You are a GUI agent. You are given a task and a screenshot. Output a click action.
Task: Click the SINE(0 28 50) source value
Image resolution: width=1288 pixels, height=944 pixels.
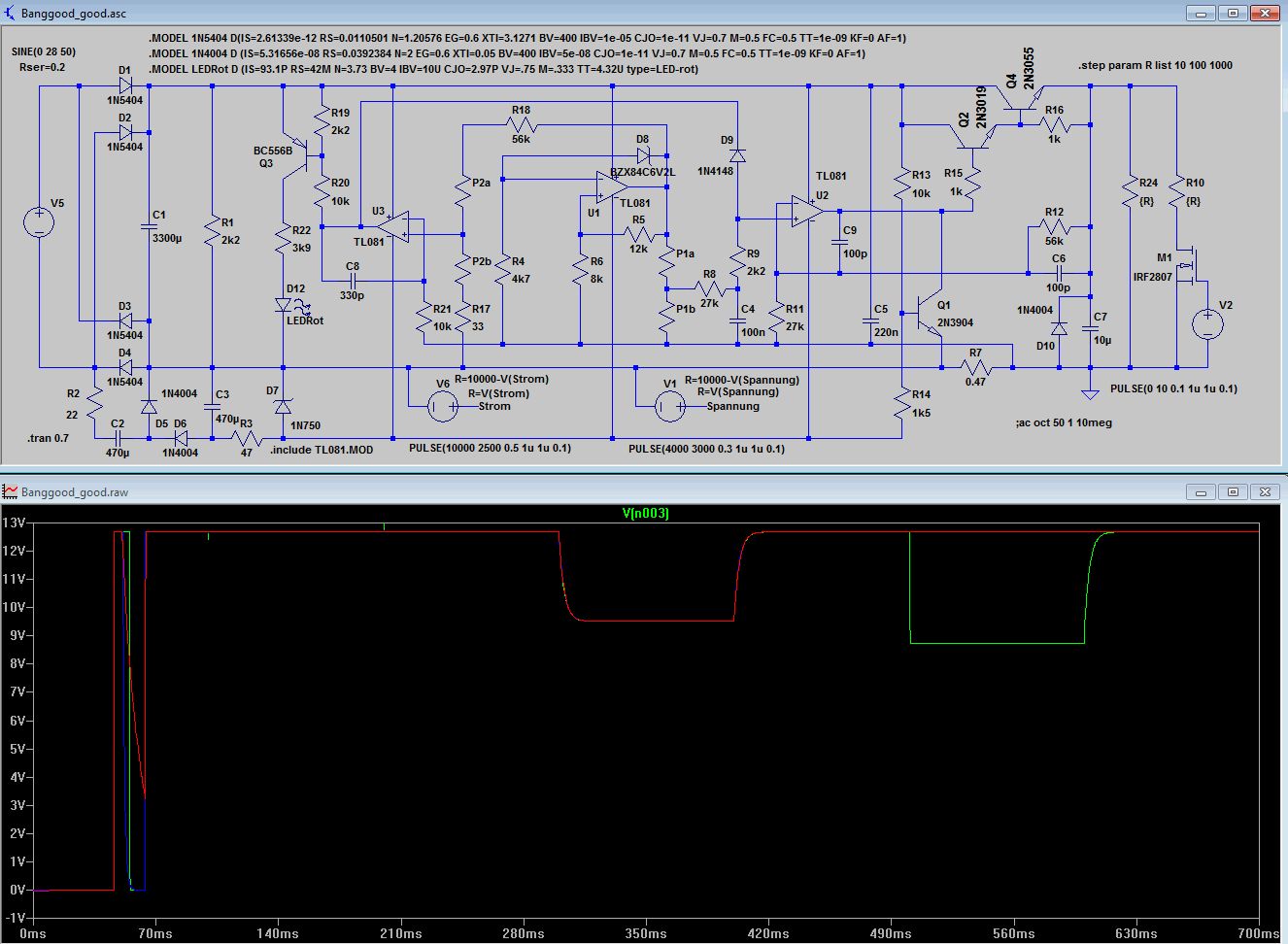pyautogui.click(x=44, y=51)
